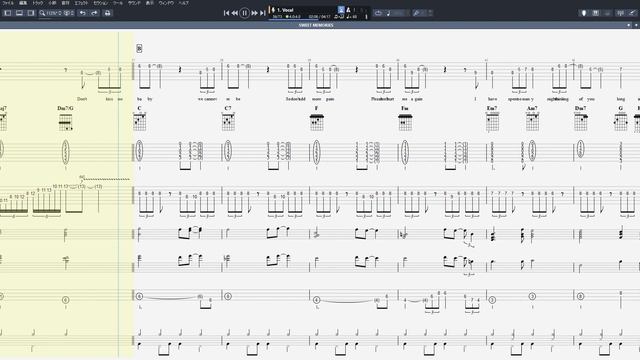The image size is (640, 360).
Task: Toggle the metronome icon
Action: click(x=349, y=9)
